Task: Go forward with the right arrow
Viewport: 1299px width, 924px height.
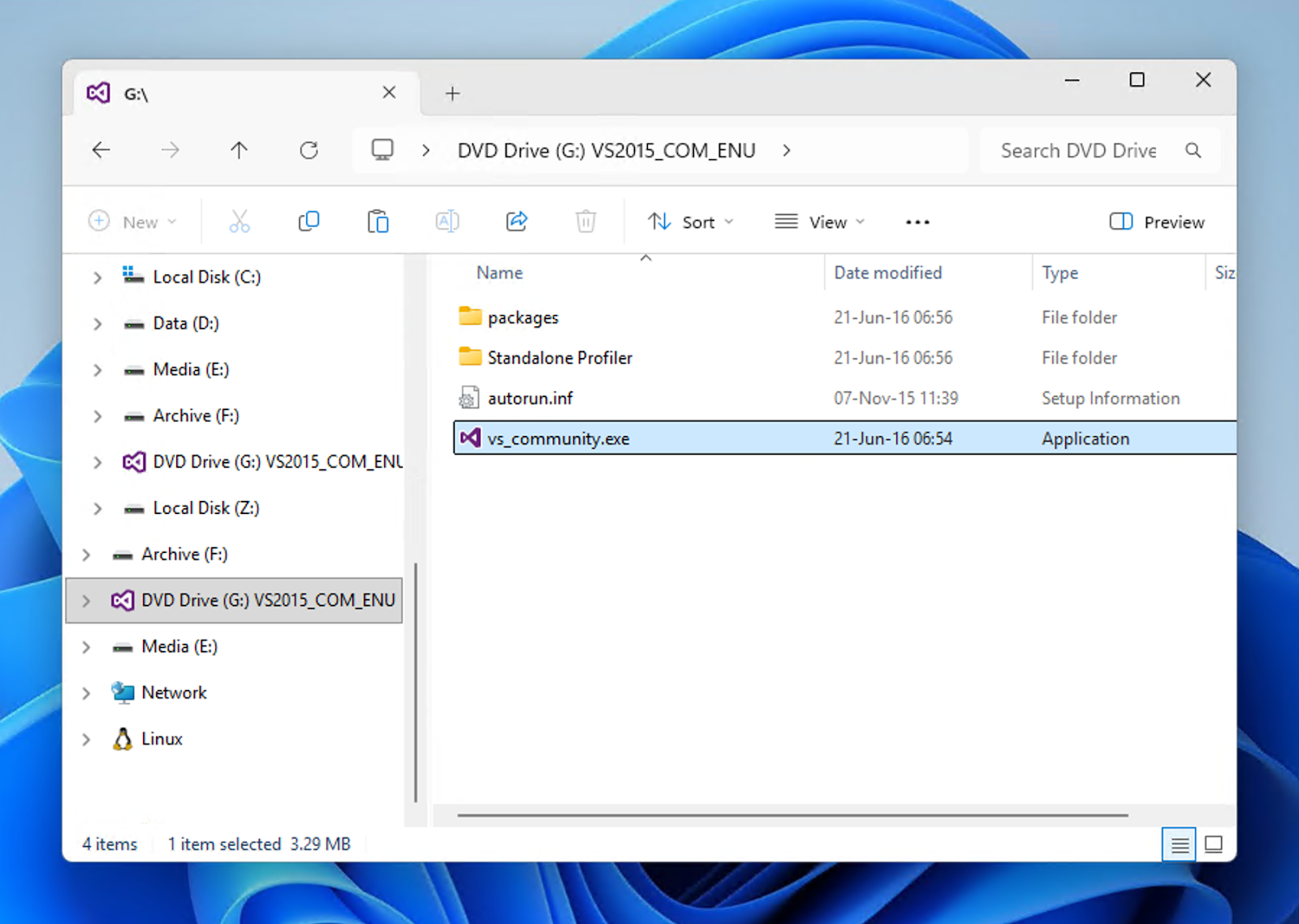Action: (170, 150)
